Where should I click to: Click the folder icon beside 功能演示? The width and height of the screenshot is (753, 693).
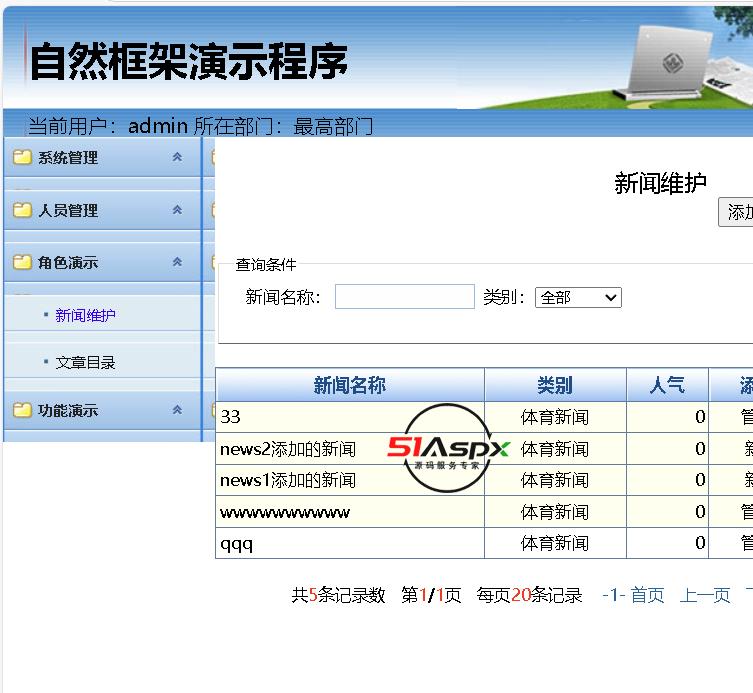(22, 410)
